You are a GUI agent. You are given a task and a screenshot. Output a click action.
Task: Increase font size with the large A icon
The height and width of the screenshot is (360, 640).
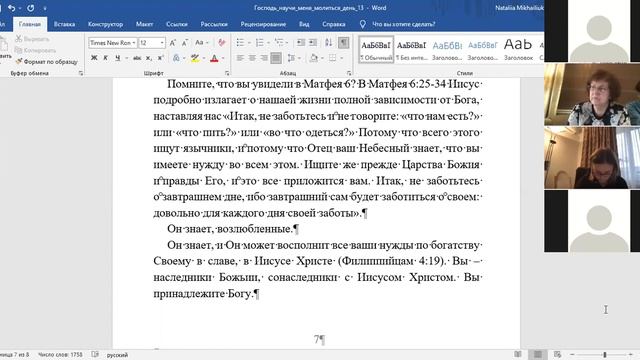click(173, 43)
